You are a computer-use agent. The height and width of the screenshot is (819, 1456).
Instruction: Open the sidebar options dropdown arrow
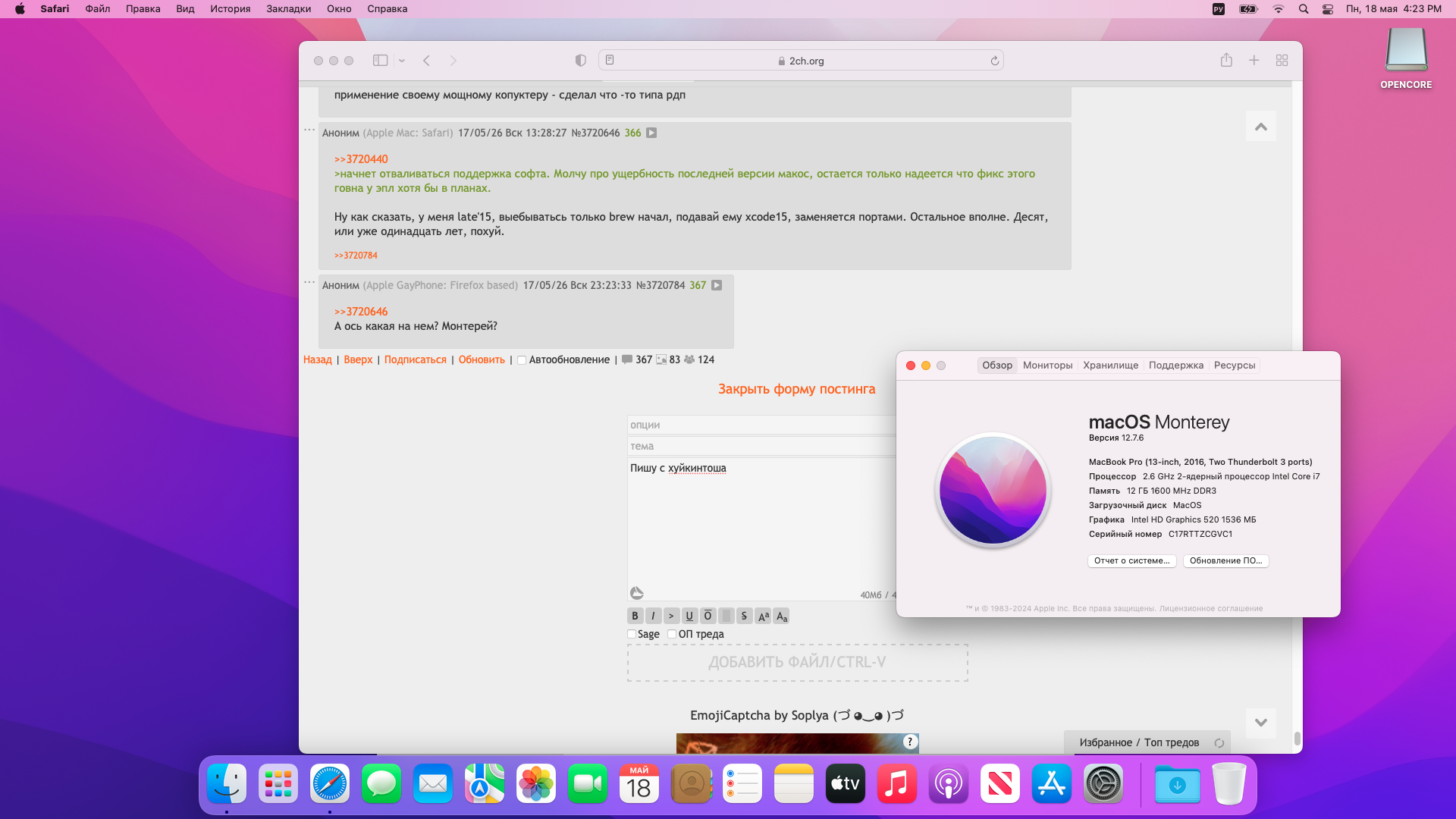tap(402, 61)
